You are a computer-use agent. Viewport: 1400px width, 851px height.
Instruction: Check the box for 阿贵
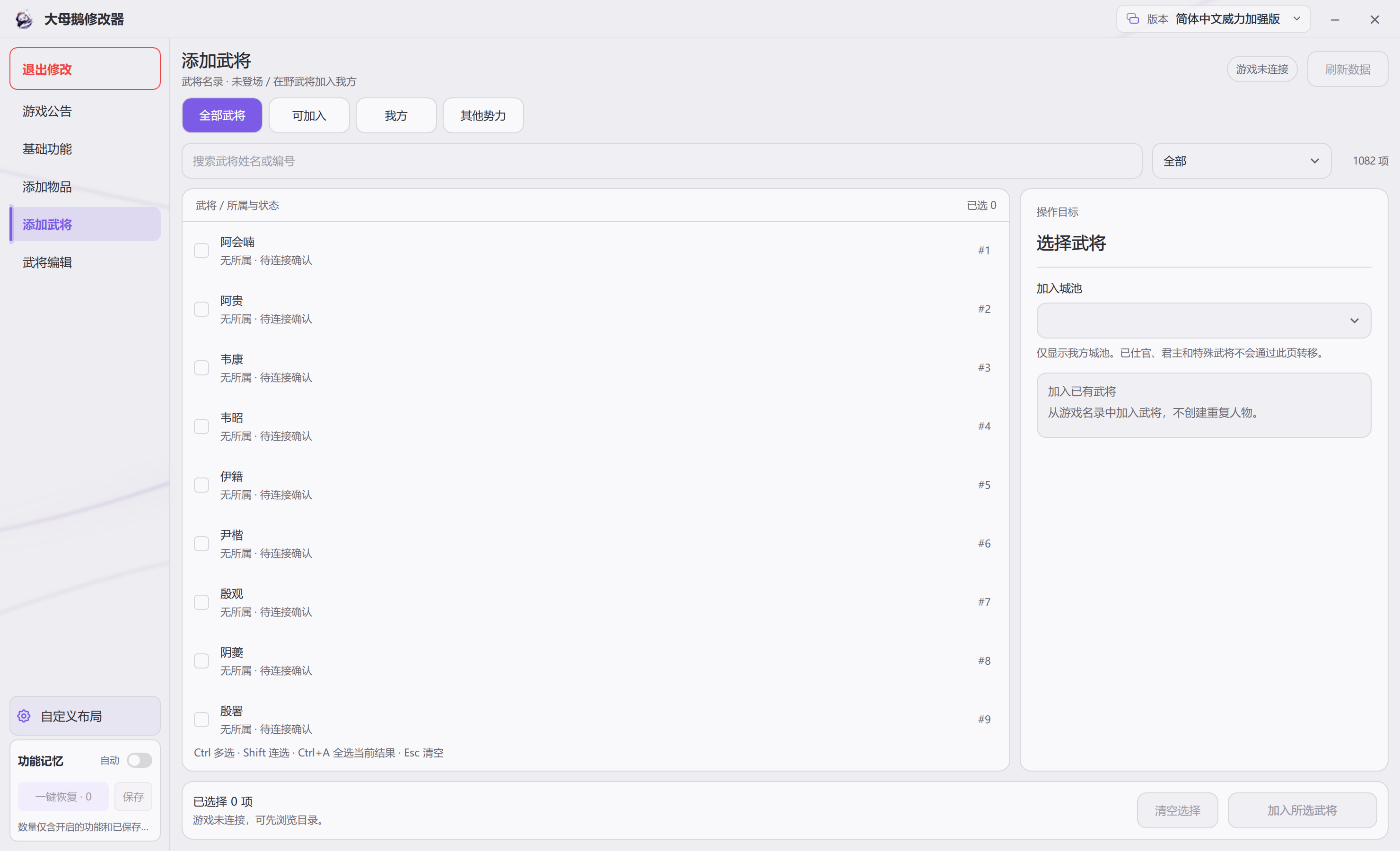click(x=201, y=309)
